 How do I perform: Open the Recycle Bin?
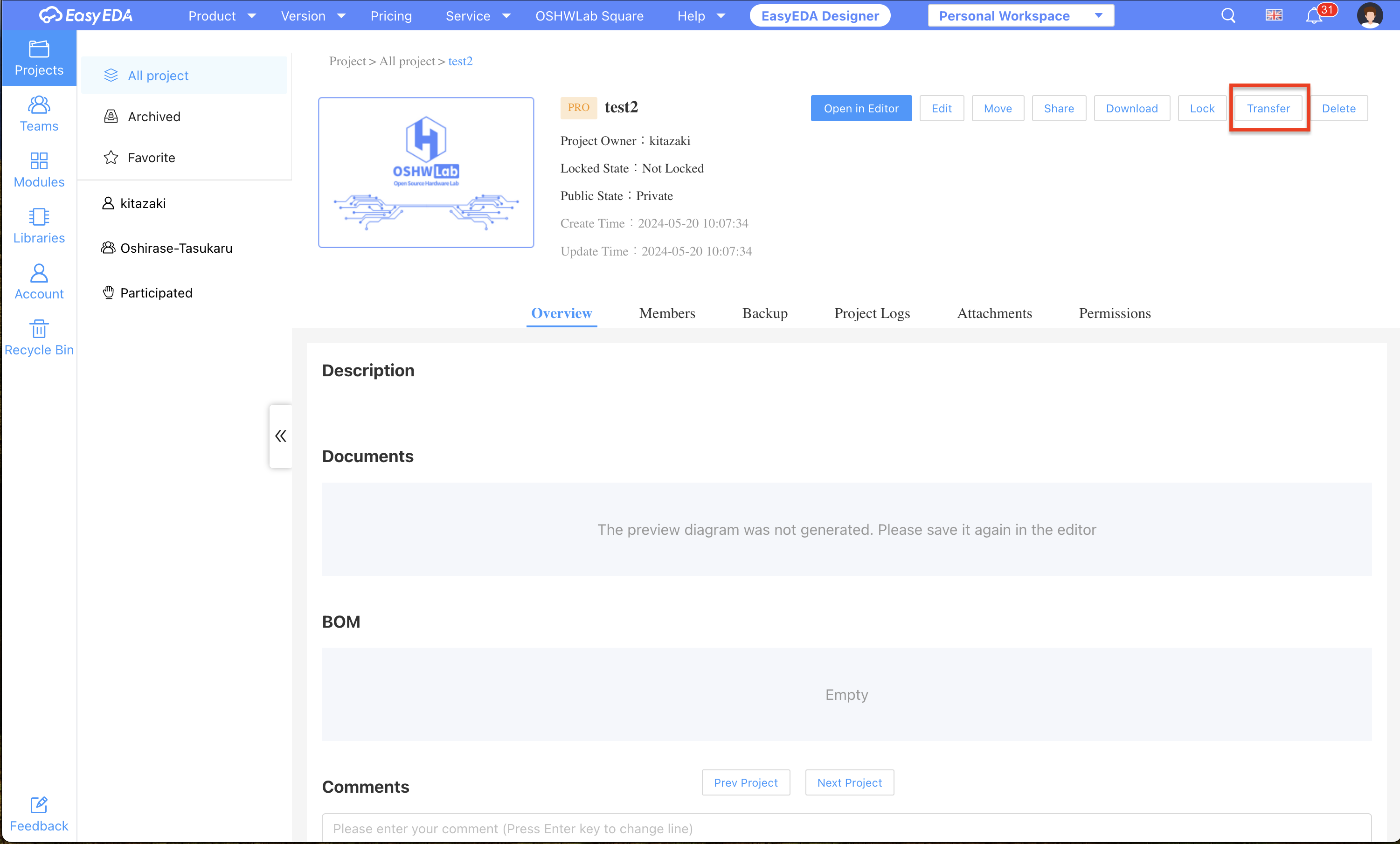[x=39, y=338]
